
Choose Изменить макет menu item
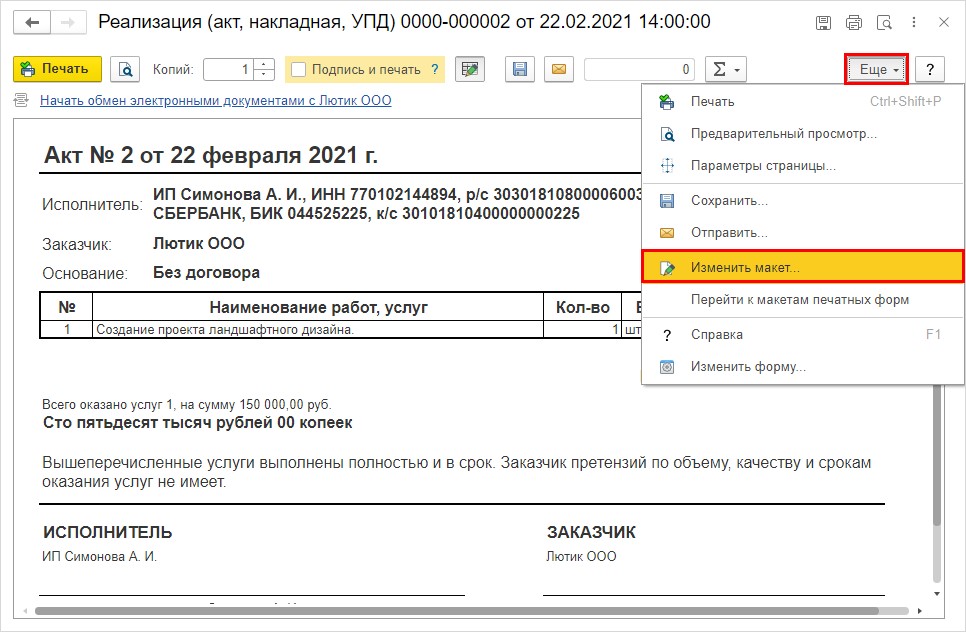(x=803, y=267)
